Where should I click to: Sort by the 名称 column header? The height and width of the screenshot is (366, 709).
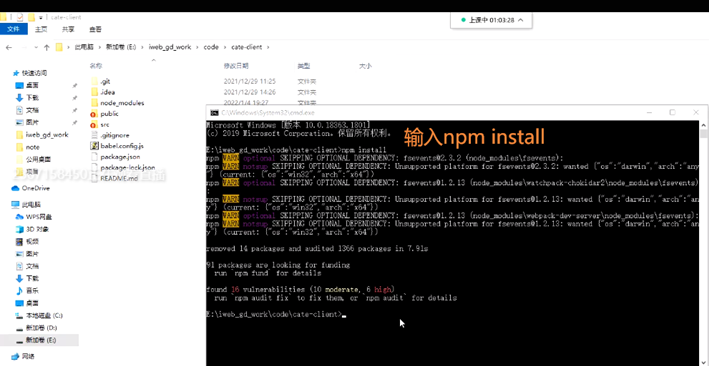[x=95, y=66]
